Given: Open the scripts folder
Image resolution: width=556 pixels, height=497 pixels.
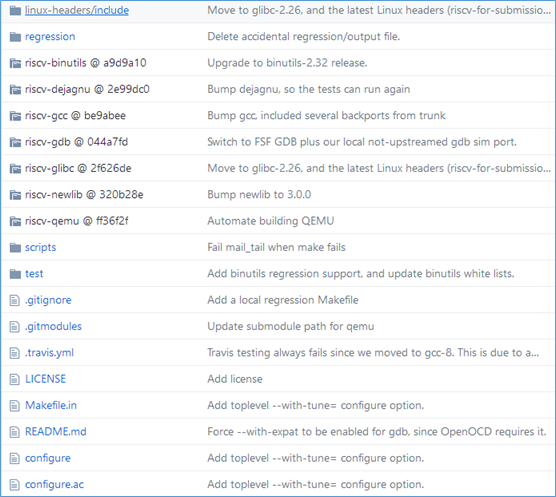Looking at the screenshot, I should (40, 247).
